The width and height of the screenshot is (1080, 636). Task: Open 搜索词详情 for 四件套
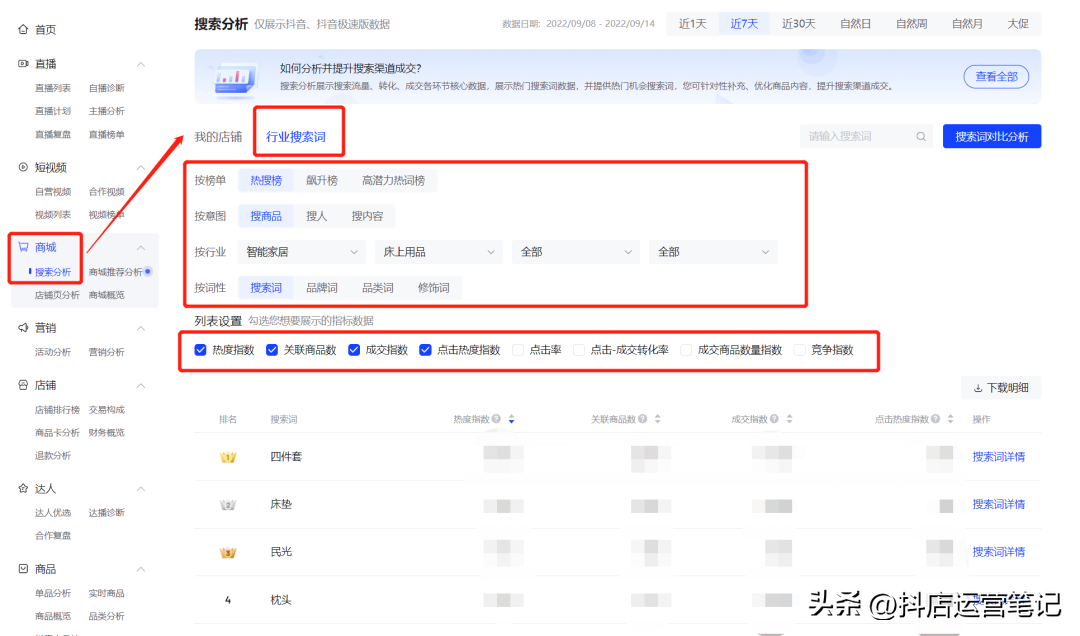click(999, 457)
